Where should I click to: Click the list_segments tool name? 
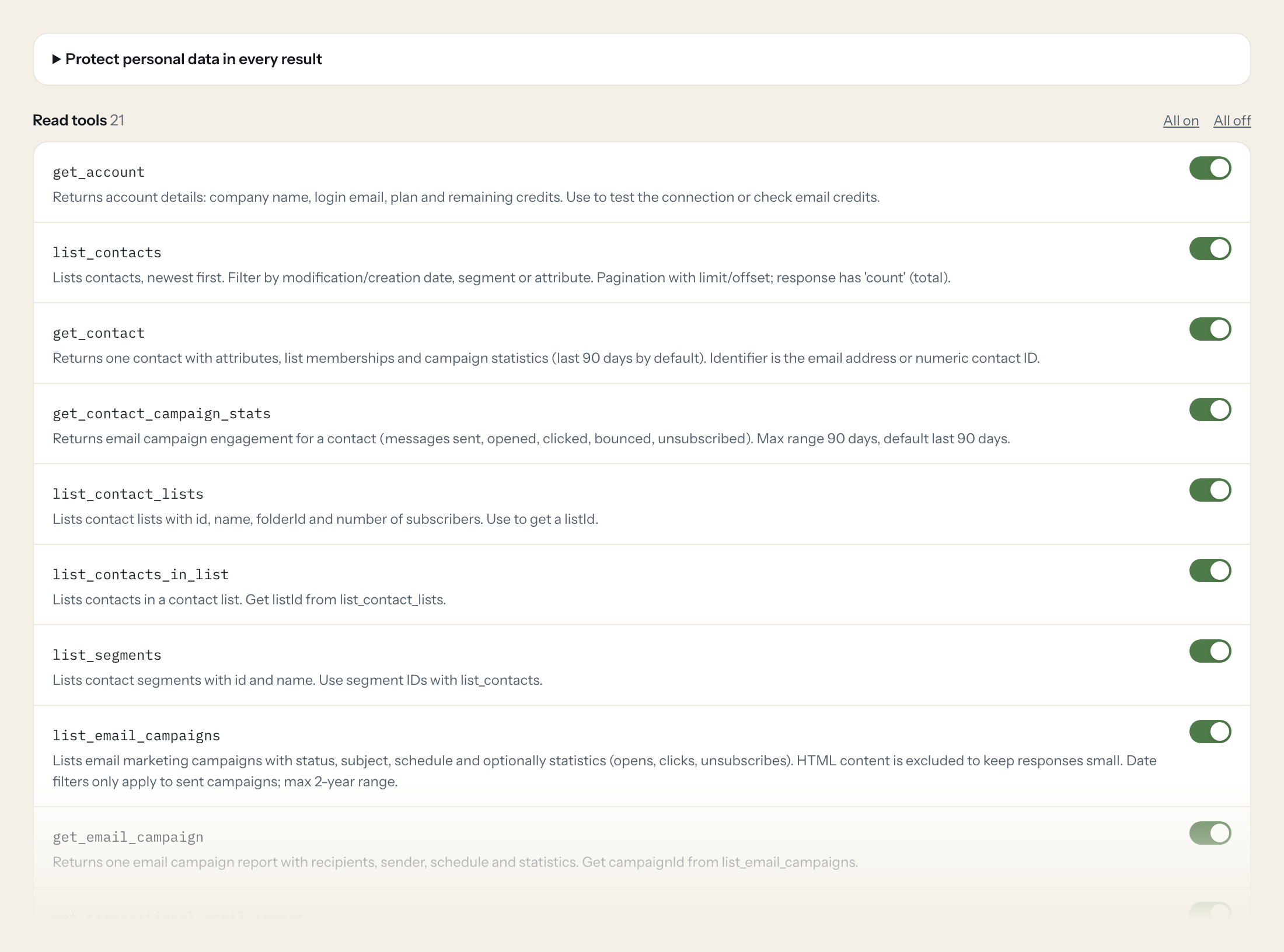tap(107, 655)
